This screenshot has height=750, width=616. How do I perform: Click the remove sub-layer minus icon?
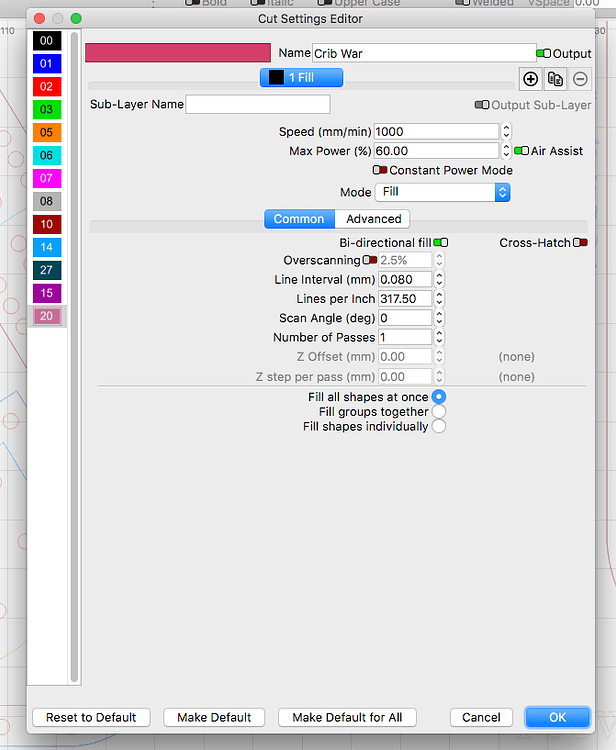[x=580, y=79]
